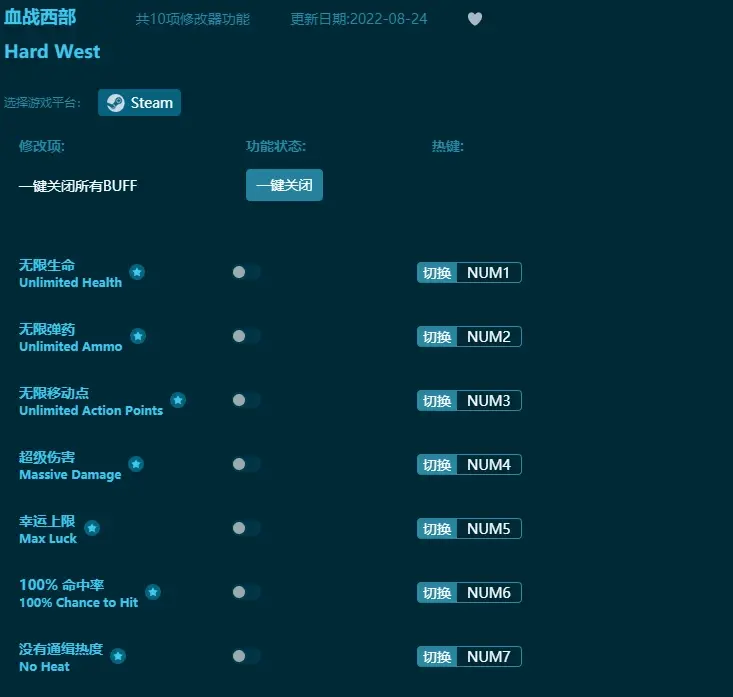Click star icon beside Unlimited Action Points
Viewport: 733px width, 697px height.
tap(178, 400)
